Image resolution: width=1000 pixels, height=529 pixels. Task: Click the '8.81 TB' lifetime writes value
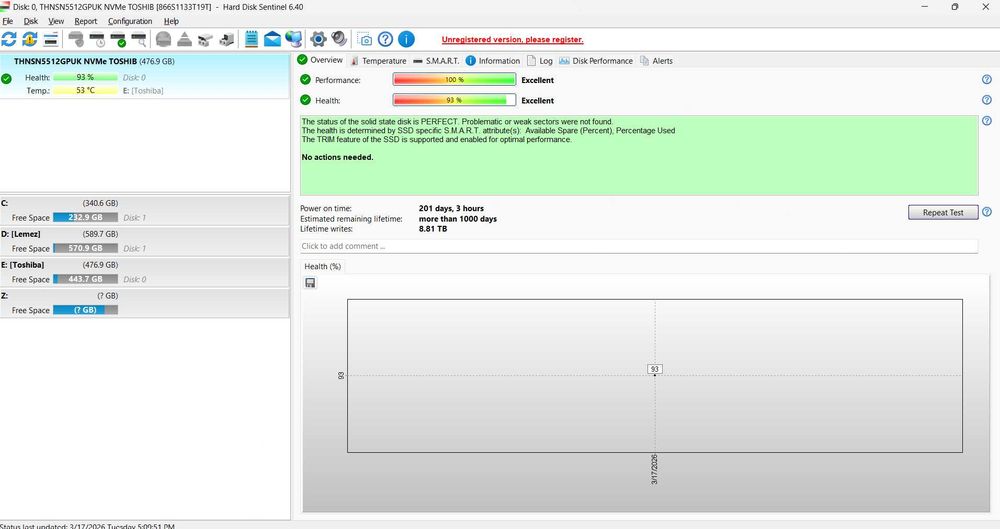pyautogui.click(x=432, y=228)
